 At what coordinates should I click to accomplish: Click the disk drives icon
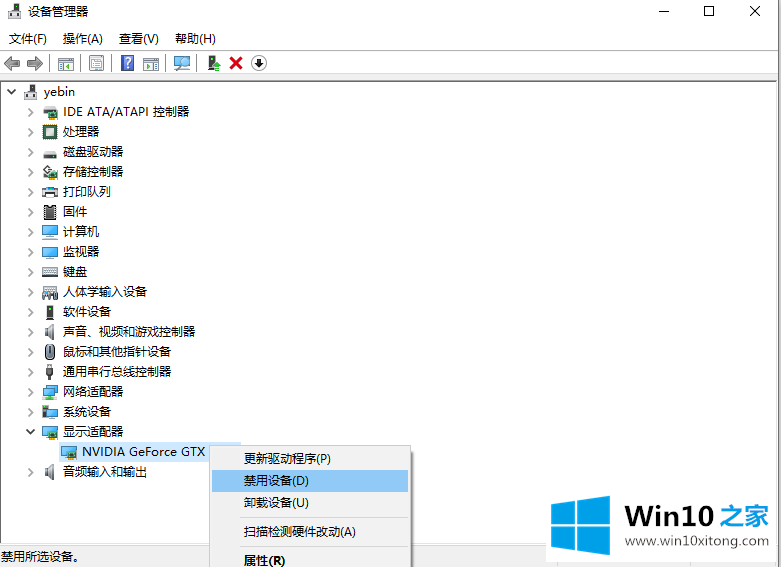(x=50, y=153)
